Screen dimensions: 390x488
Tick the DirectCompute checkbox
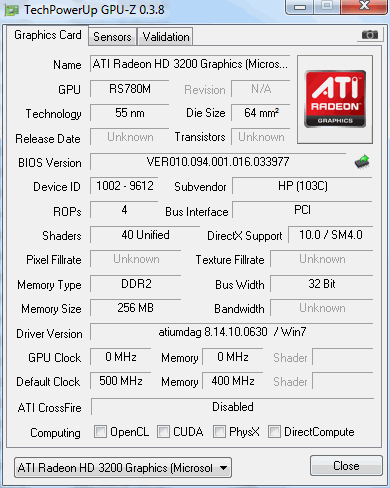[274, 431]
